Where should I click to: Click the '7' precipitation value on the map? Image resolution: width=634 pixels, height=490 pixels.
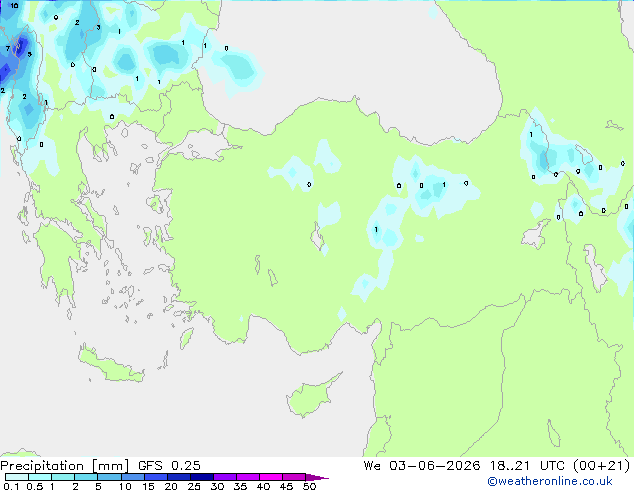click(8, 49)
